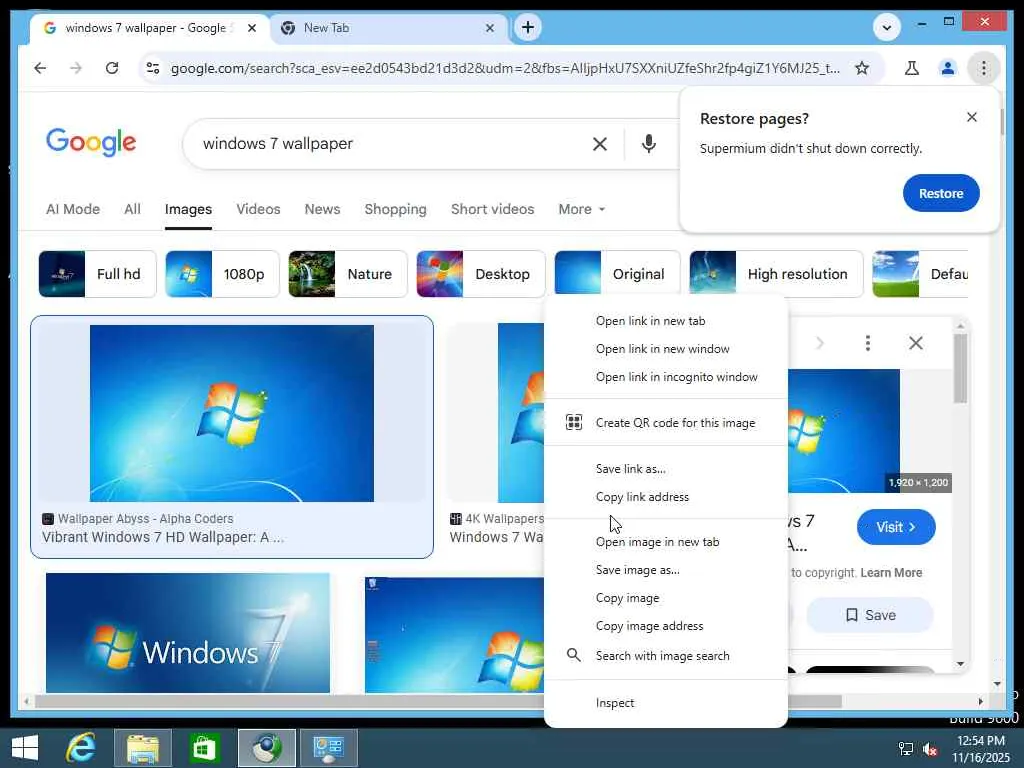Screen dimensions: 1024x768
Task: Switch to the Videos tab
Action: tap(258, 209)
